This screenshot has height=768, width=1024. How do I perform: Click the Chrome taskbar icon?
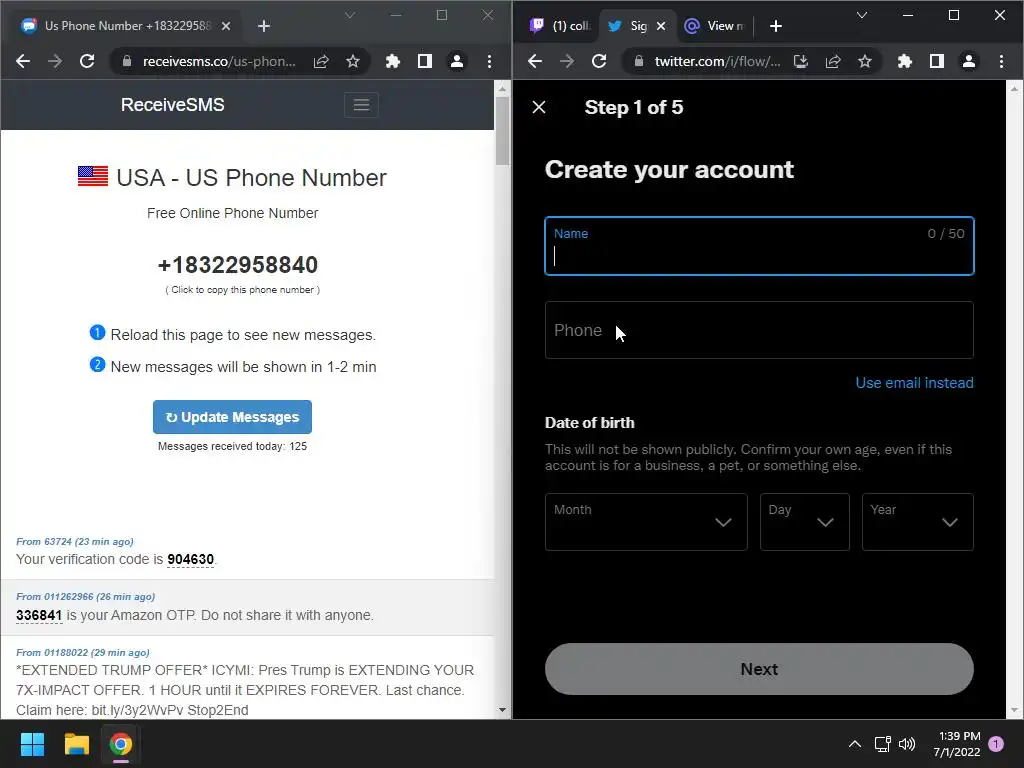pyautogui.click(x=121, y=744)
